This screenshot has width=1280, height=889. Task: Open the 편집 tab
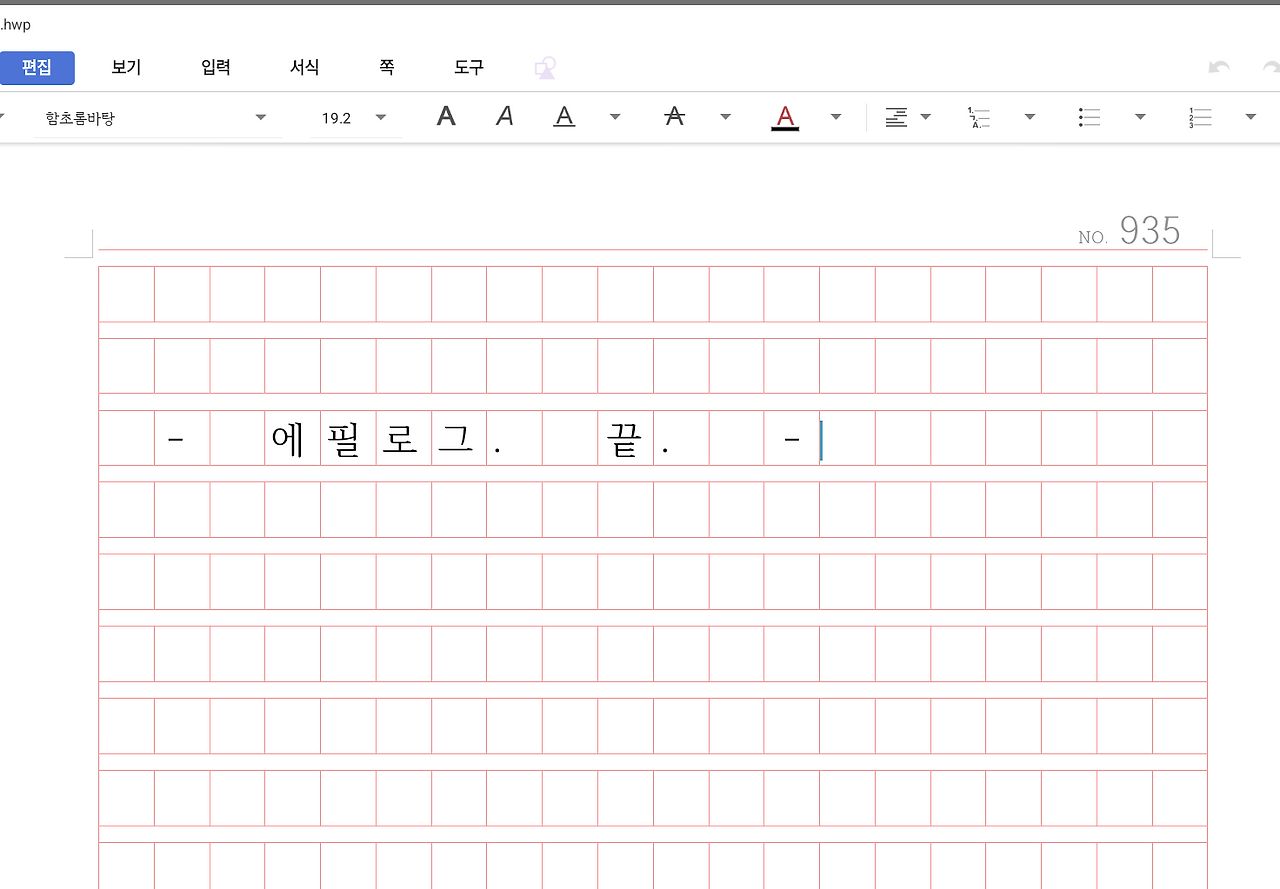37,68
